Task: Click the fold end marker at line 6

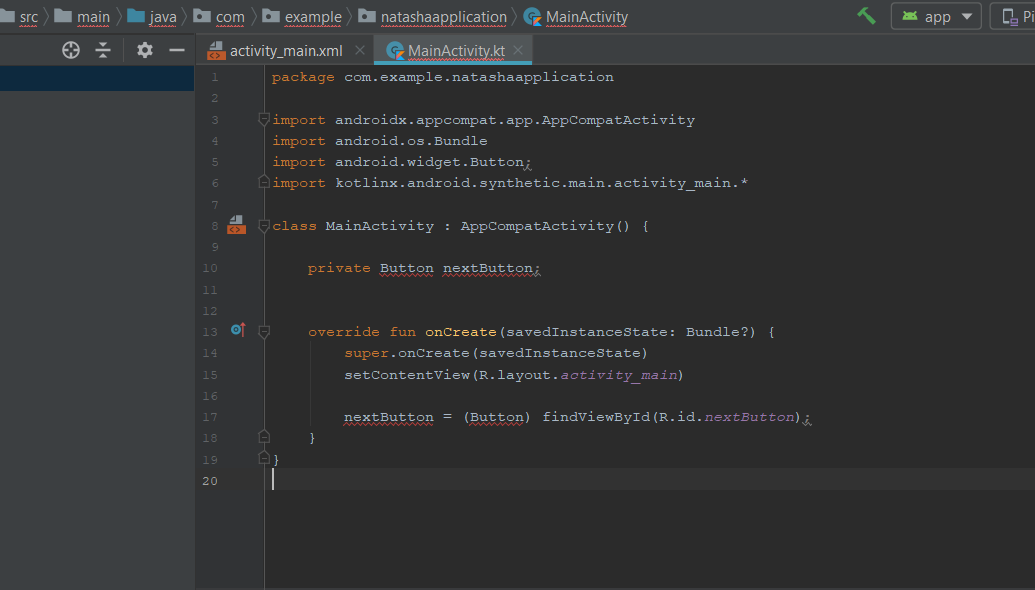Action: pyautogui.click(x=263, y=182)
